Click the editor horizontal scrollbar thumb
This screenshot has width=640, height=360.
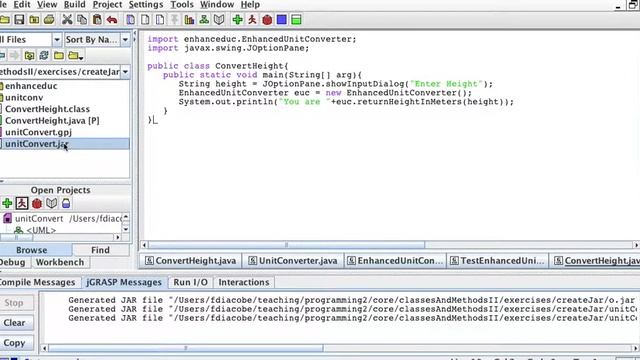click(x=286, y=245)
